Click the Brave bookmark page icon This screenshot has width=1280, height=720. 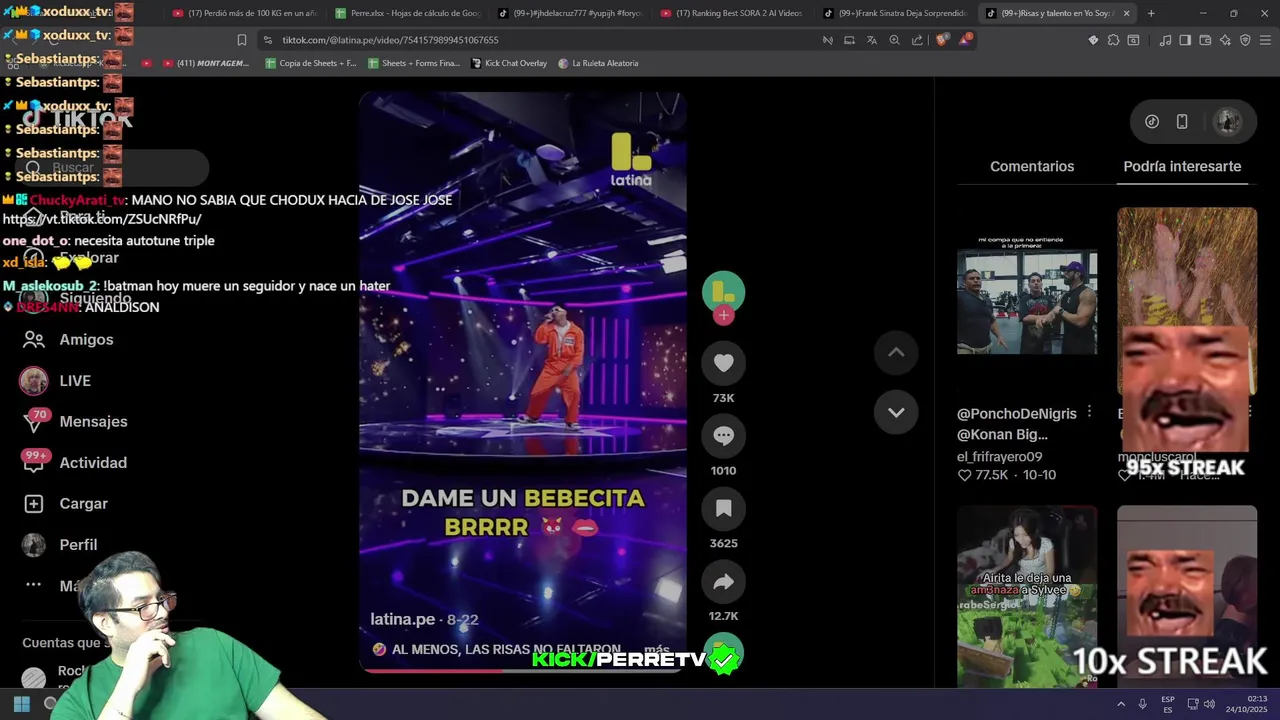point(242,40)
